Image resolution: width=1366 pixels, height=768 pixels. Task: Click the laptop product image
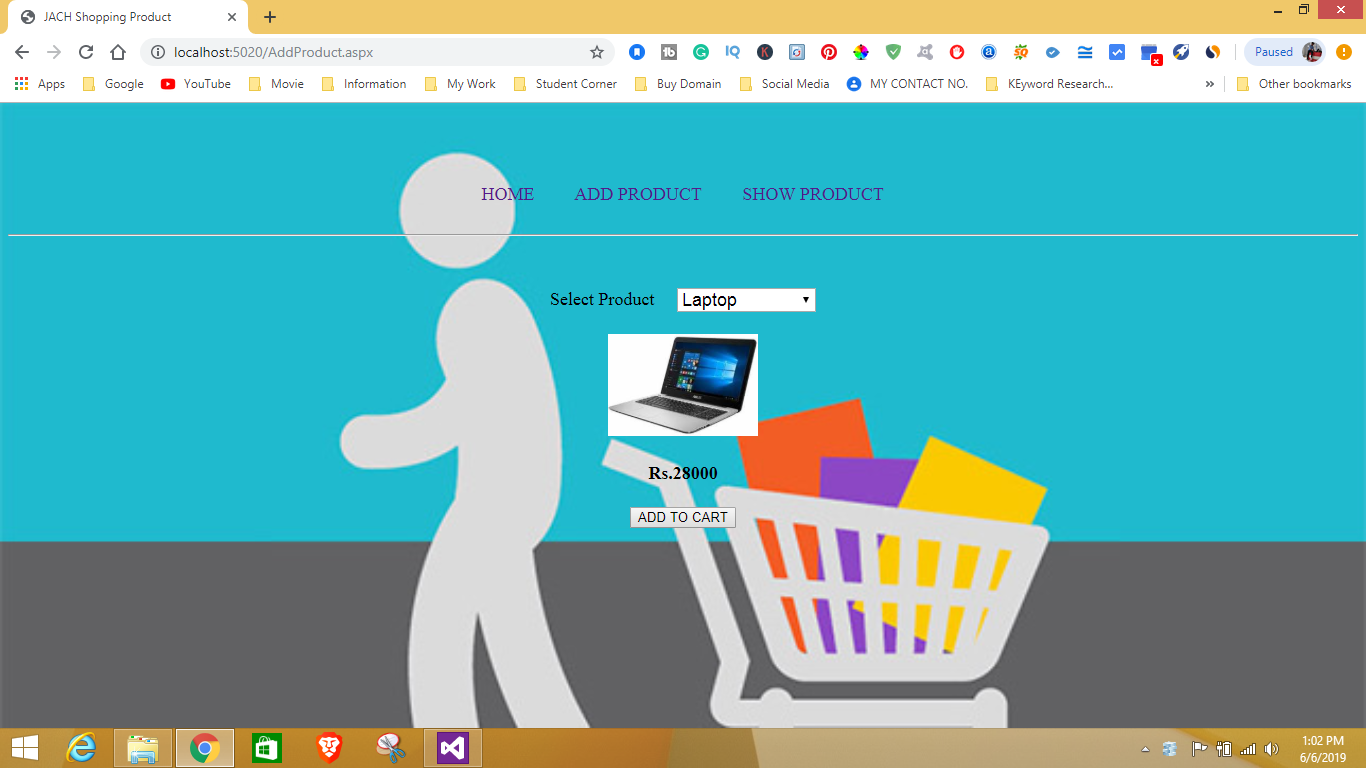682,385
